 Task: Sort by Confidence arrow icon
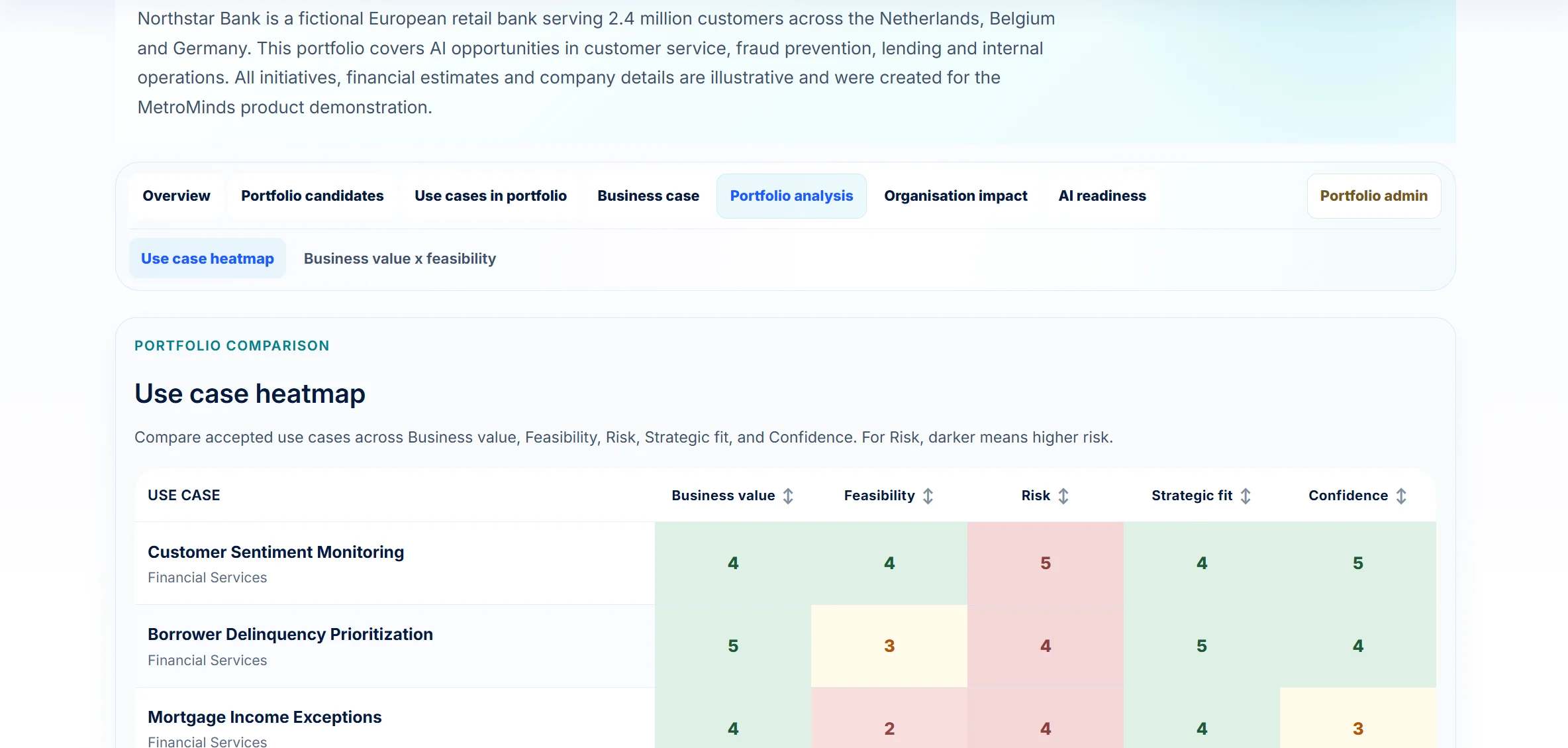[x=1400, y=496]
